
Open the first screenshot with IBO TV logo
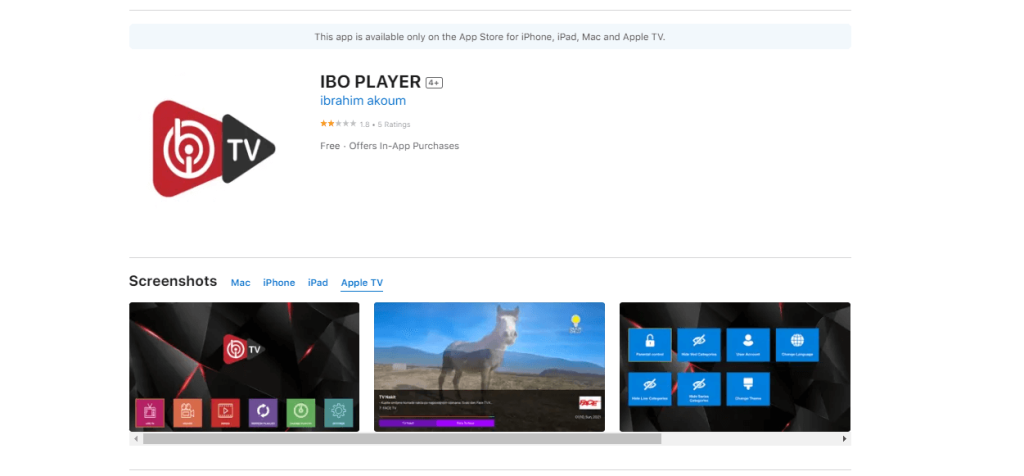[x=244, y=350]
